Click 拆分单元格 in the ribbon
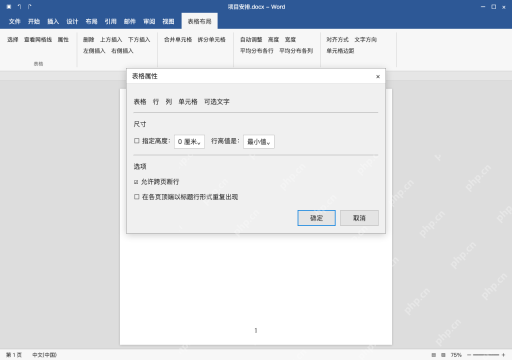Screen dimensions: 512x360 click(212, 40)
